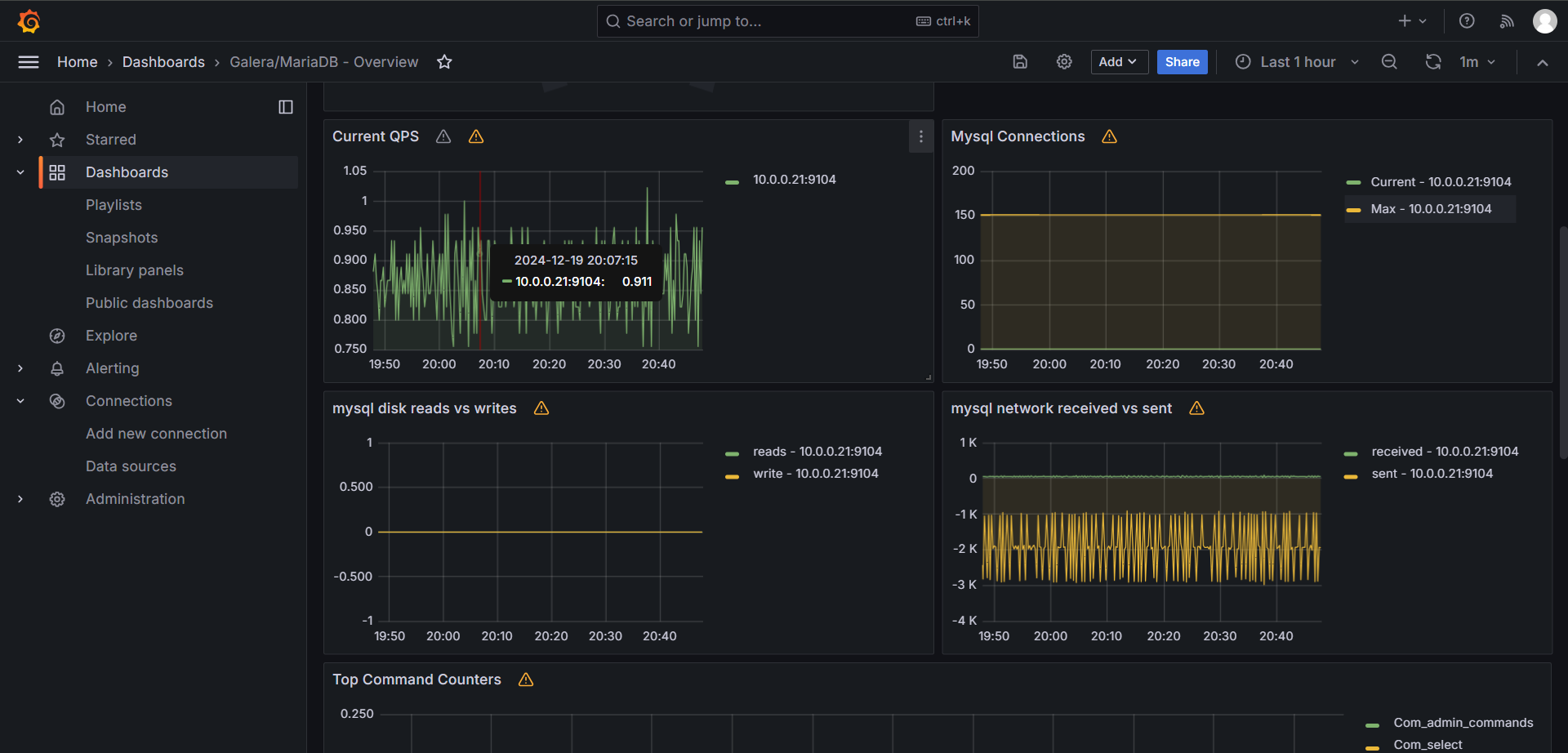Refresh the dashboard with the refresh icon
The width and height of the screenshot is (1568, 753).
[x=1432, y=62]
